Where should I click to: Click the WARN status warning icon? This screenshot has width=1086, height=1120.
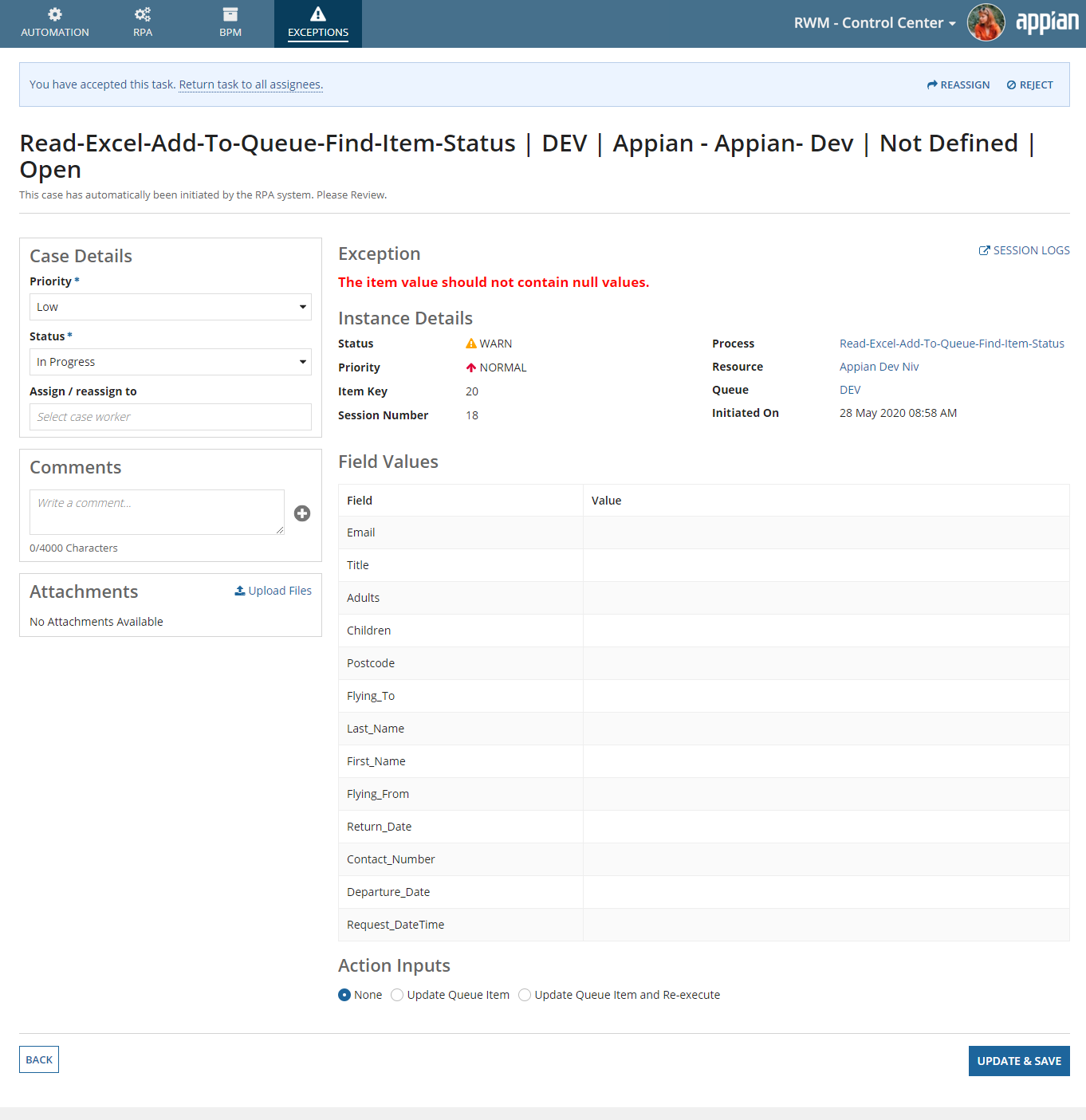[471, 344]
